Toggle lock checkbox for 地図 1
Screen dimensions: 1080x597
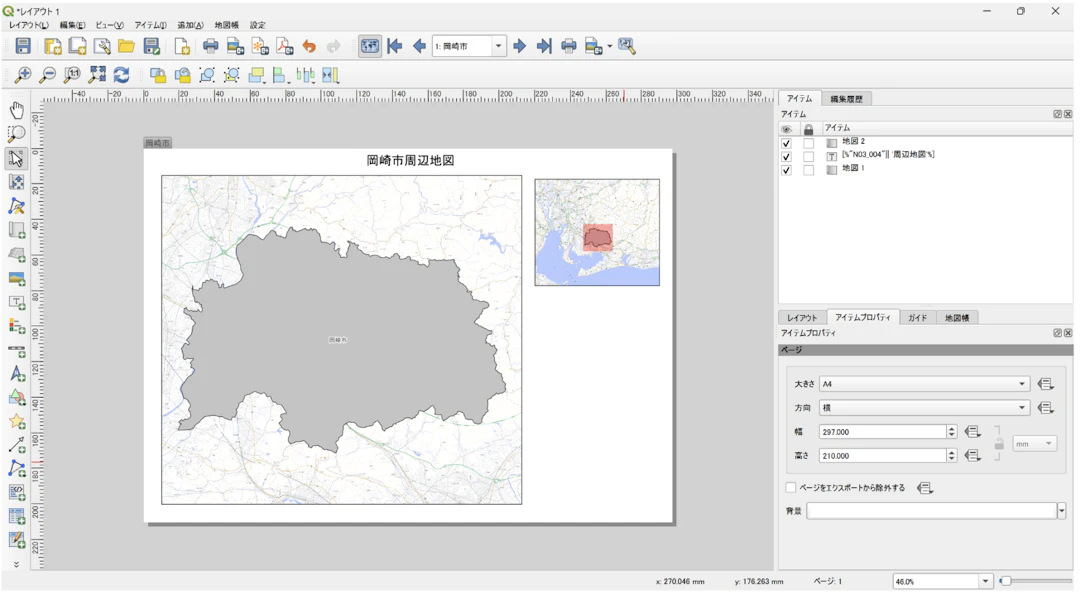pyautogui.click(x=809, y=170)
